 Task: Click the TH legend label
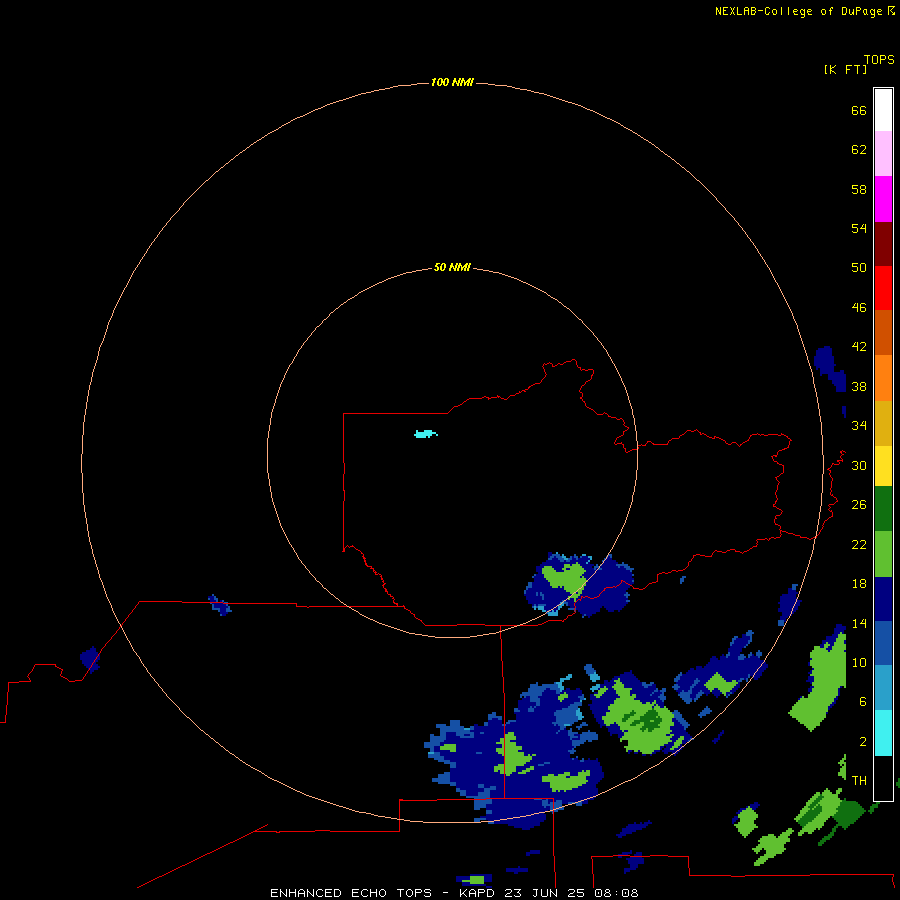(x=859, y=780)
